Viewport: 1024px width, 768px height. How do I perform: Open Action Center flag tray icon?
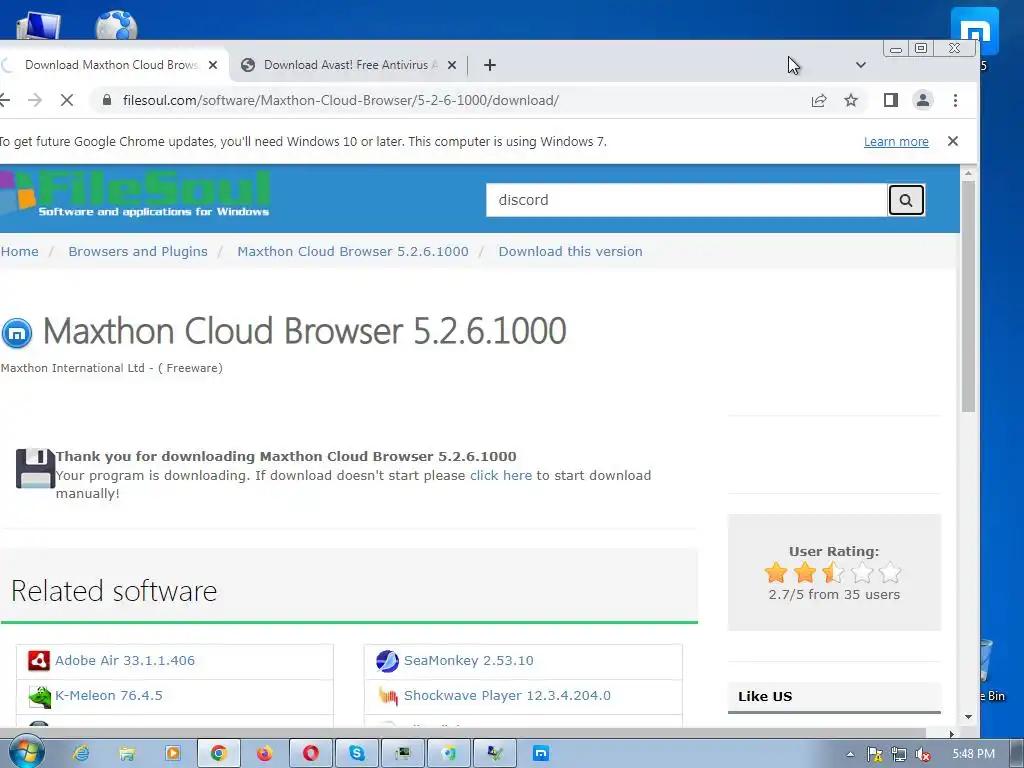pyautogui.click(x=874, y=754)
